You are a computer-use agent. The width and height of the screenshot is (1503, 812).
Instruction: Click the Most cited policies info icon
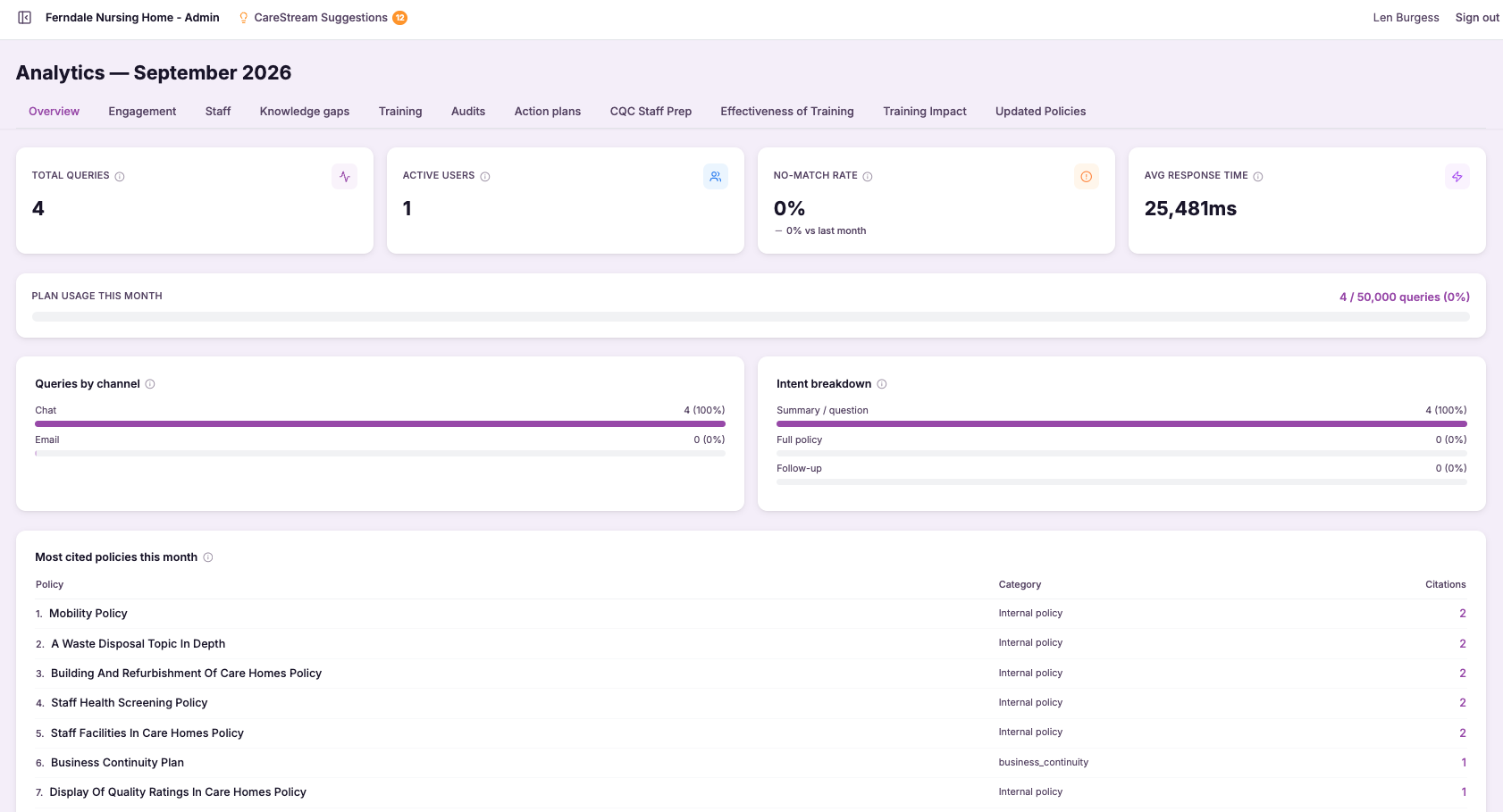click(x=208, y=557)
